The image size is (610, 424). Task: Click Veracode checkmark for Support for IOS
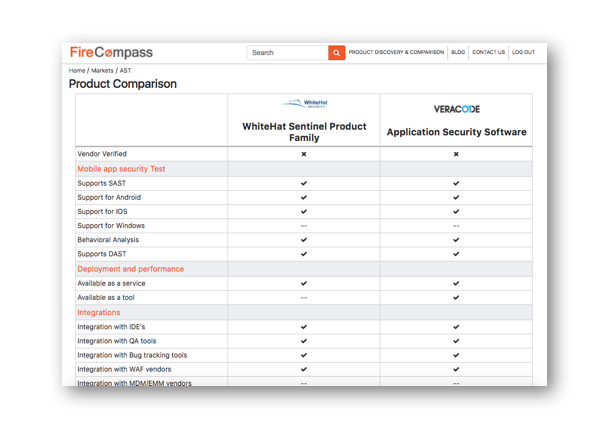tap(456, 212)
